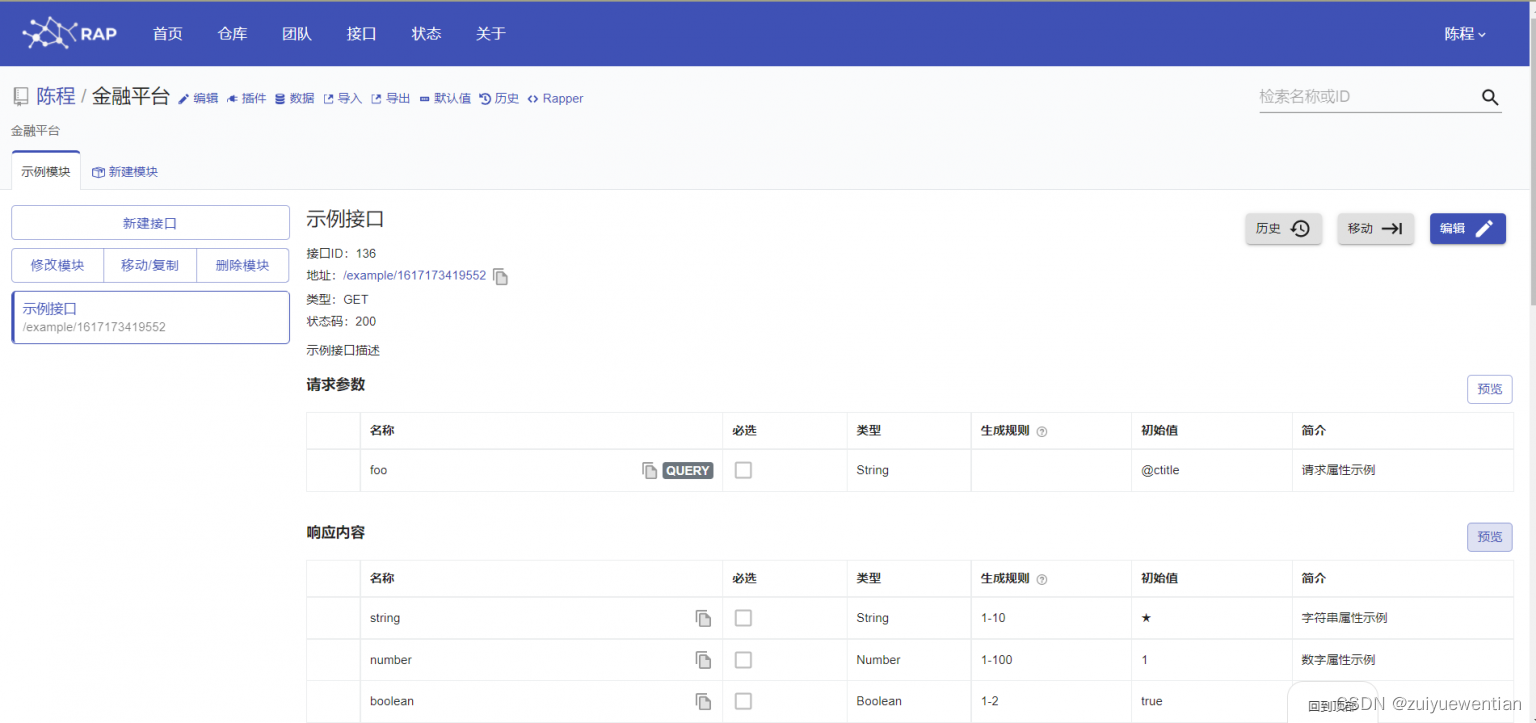Click copy icon beside the string property
The image size is (1536, 723).
pyautogui.click(x=703, y=618)
